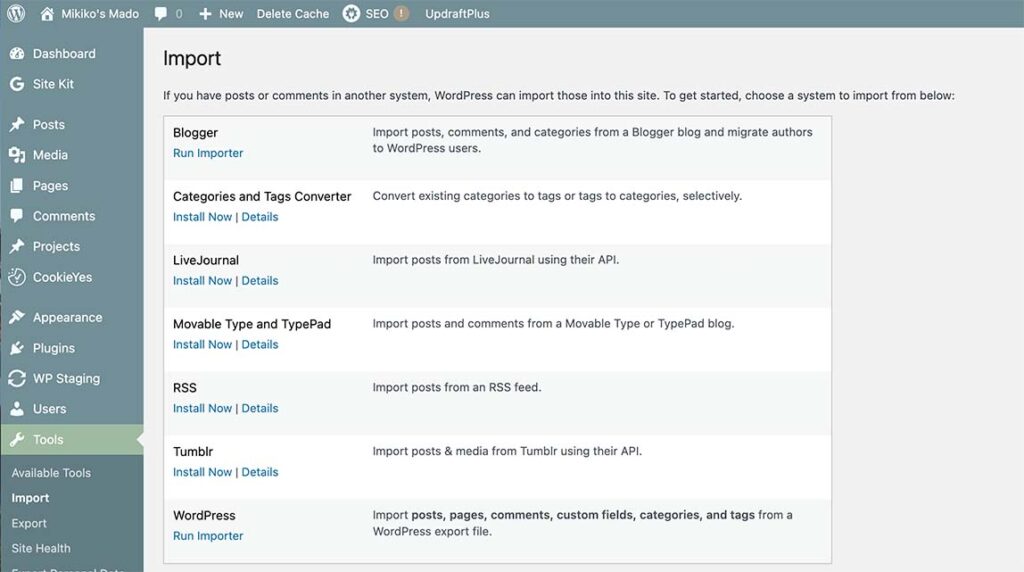Install the RSS importer

(x=202, y=408)
